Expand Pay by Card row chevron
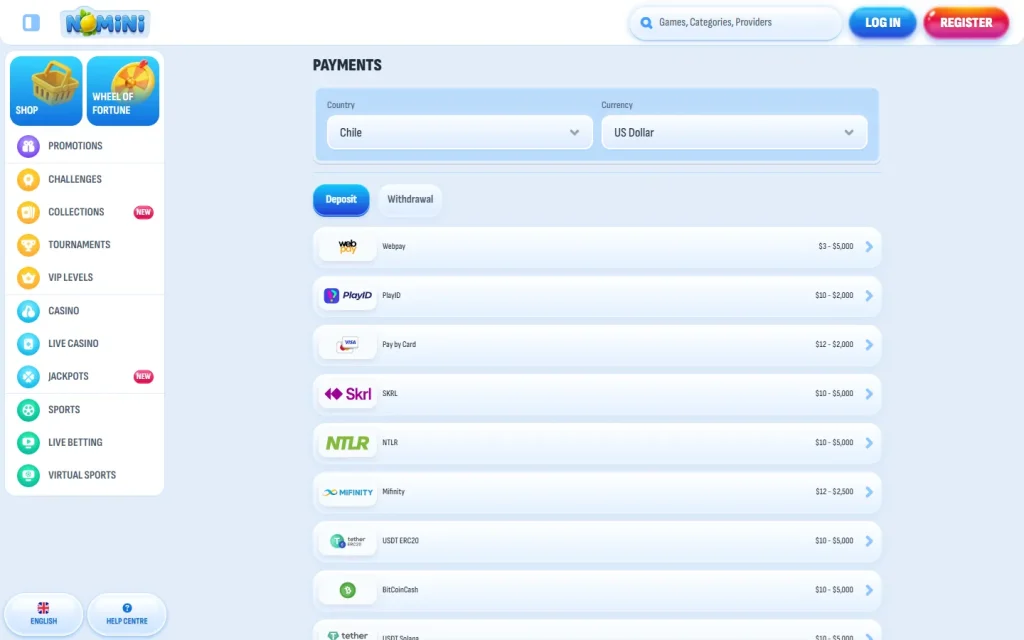Screen dimensions: 1024x640 point(869,344)
